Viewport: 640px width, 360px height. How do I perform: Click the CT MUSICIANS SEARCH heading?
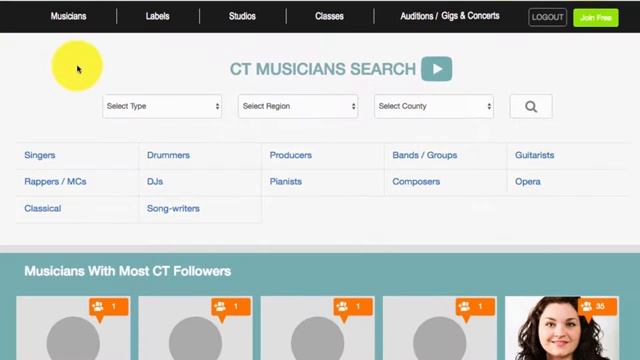coord(322,69)
